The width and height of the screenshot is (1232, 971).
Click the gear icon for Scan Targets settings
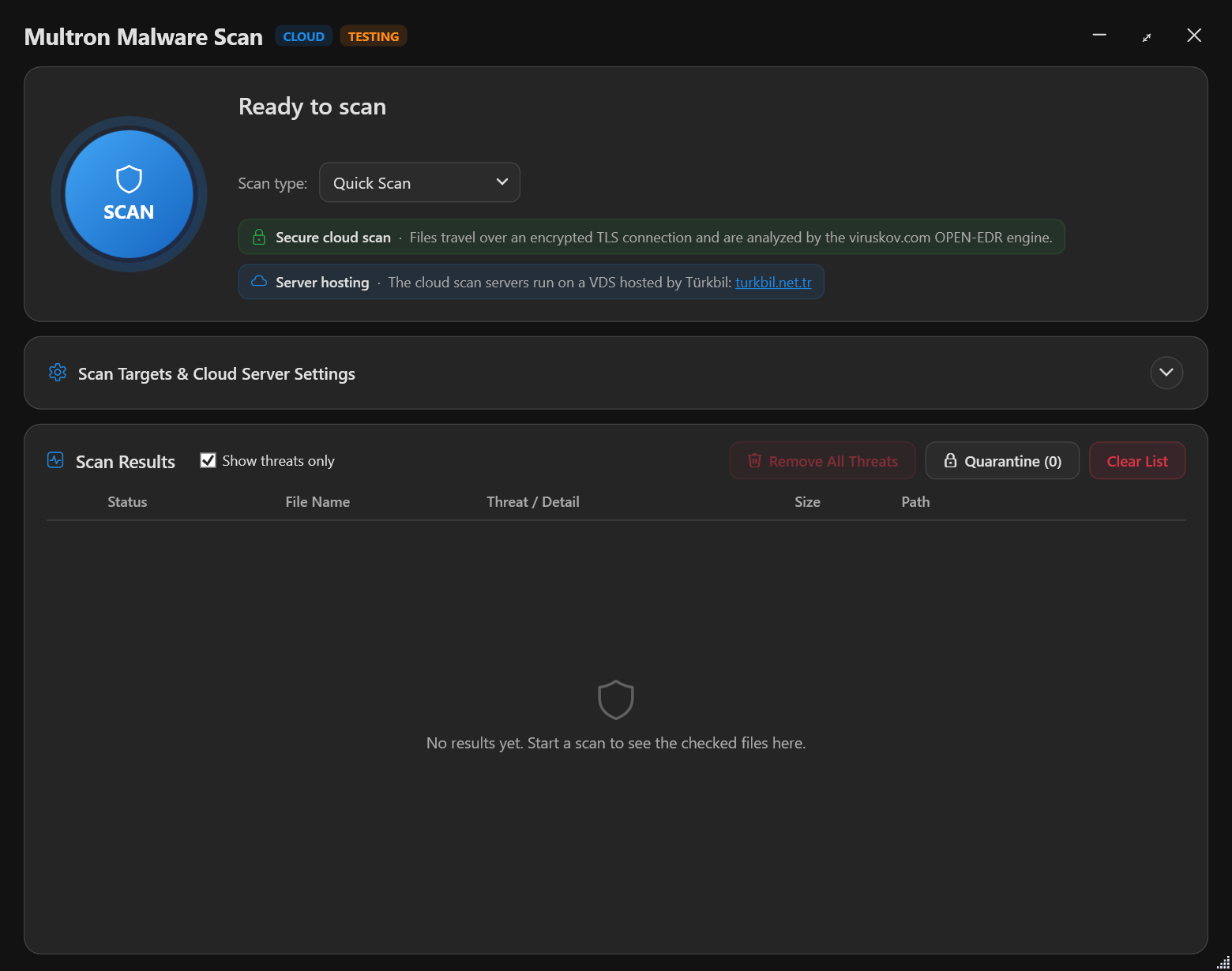(x=58, y=373)
